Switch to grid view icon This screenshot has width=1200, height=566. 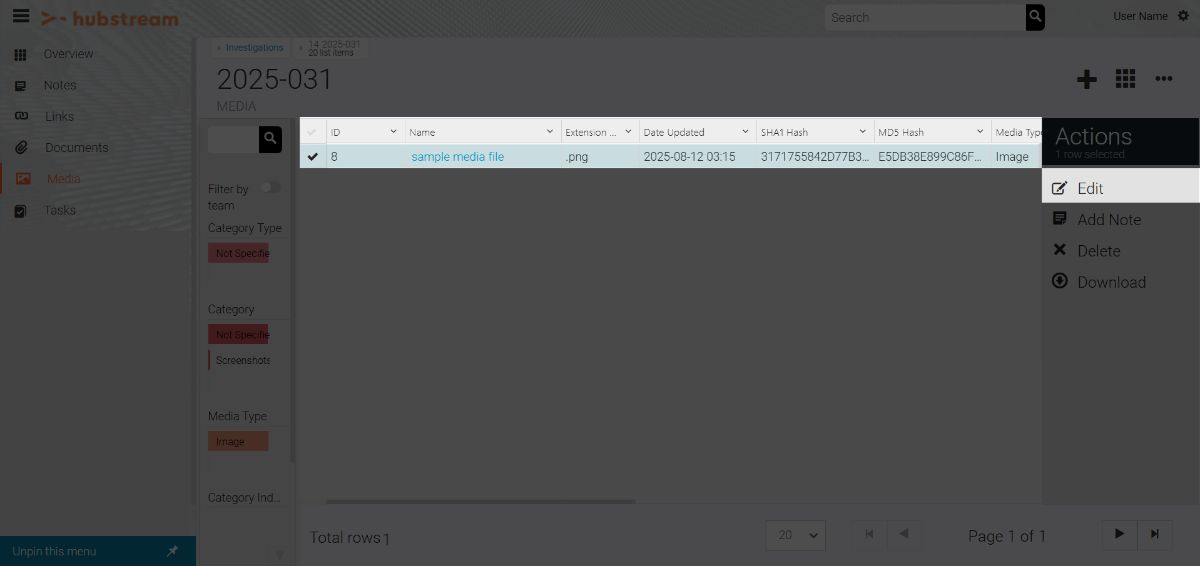point(1125,79)
